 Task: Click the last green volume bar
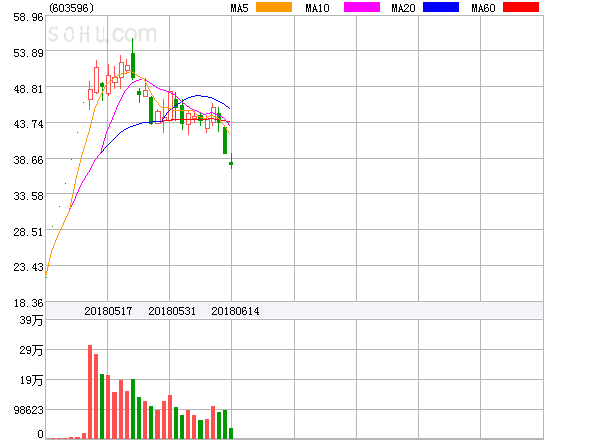pyautogui.click(x=231, y=433)
